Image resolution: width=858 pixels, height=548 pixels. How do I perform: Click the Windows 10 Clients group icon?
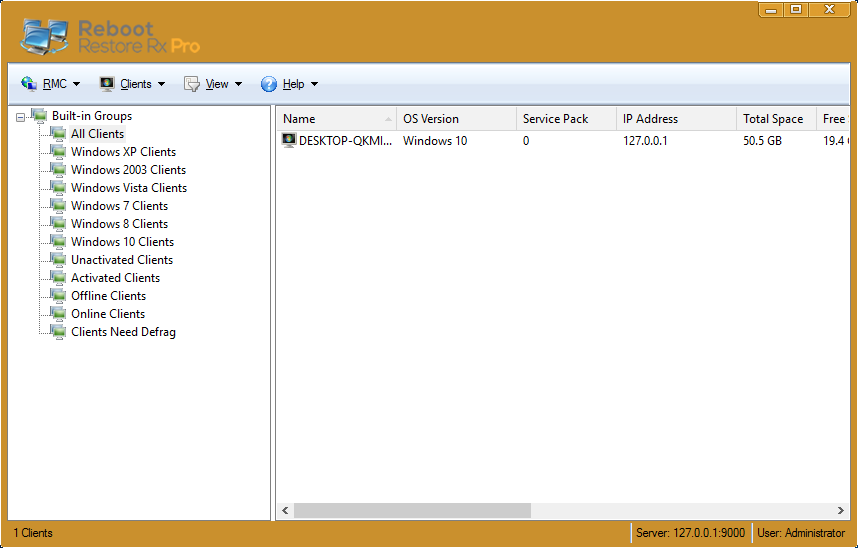point(58,242)
